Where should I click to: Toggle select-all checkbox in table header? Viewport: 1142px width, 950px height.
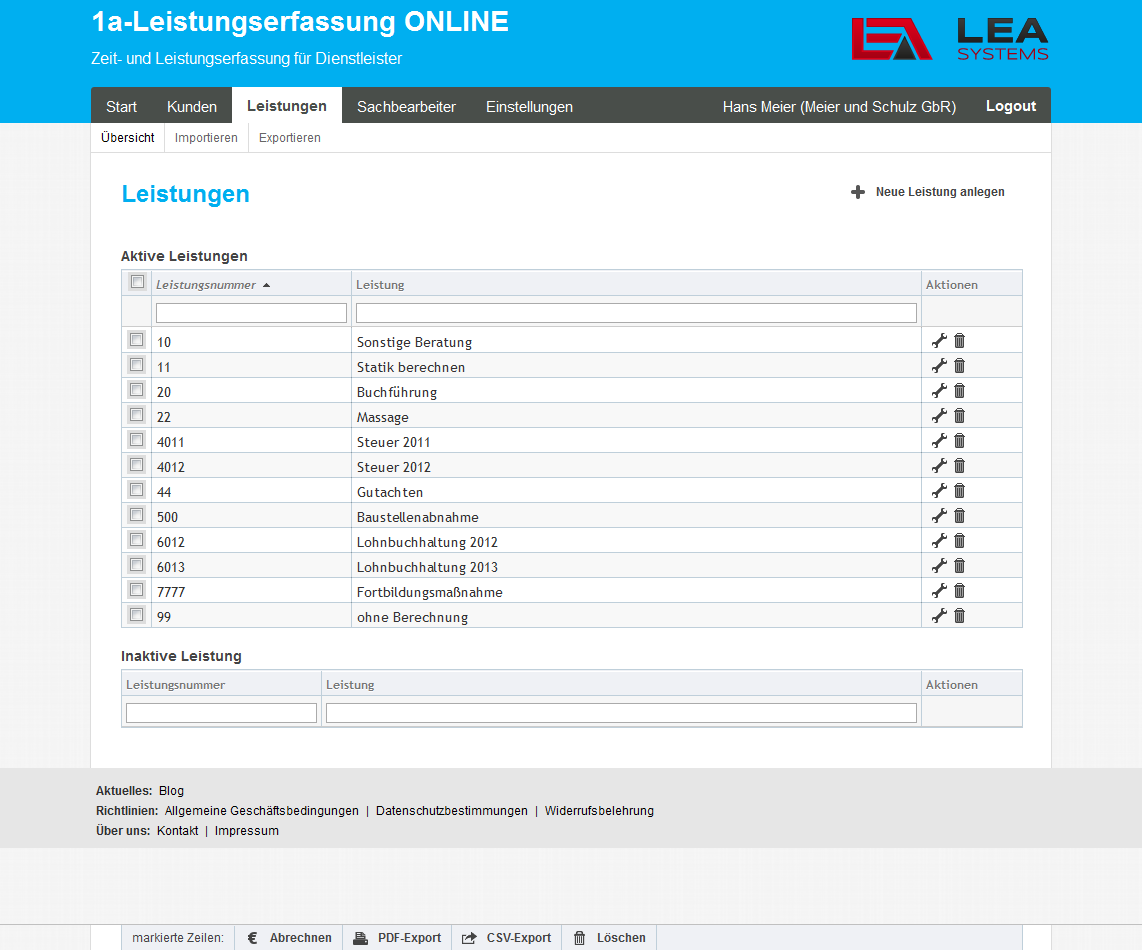(137, 281)
